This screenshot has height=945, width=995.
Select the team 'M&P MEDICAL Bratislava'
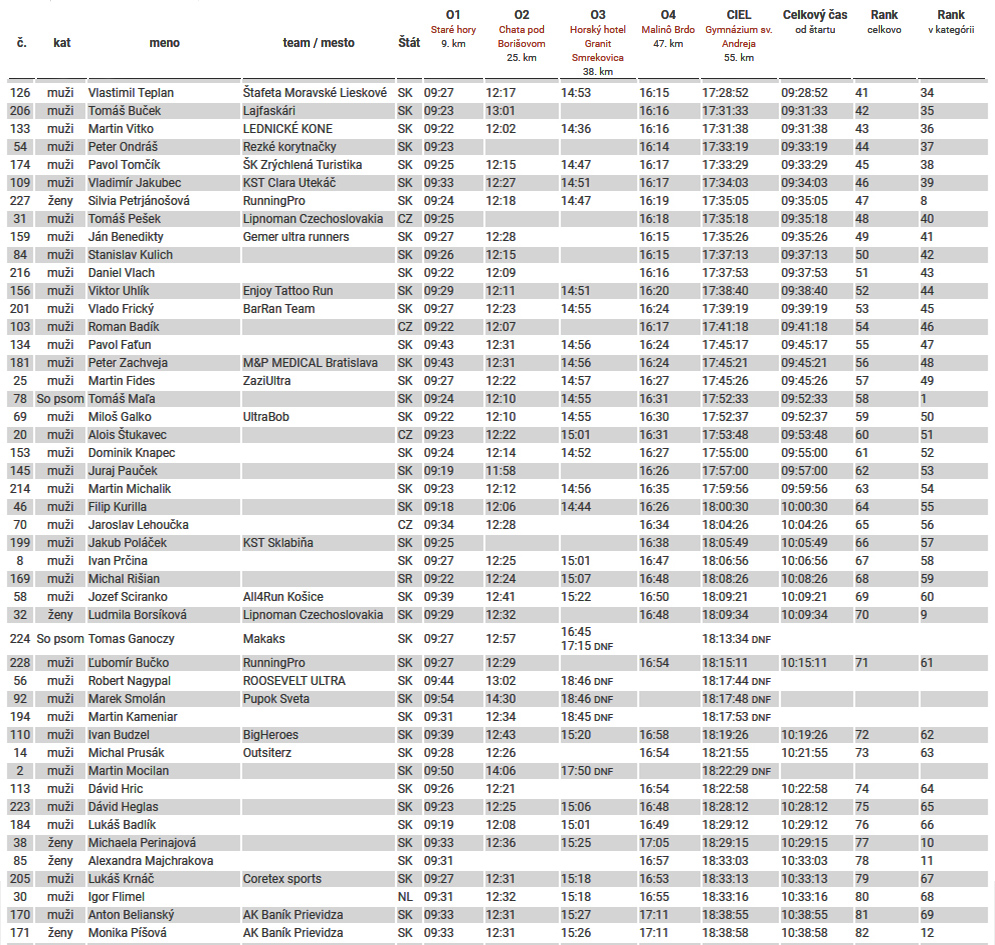(310, 363)
